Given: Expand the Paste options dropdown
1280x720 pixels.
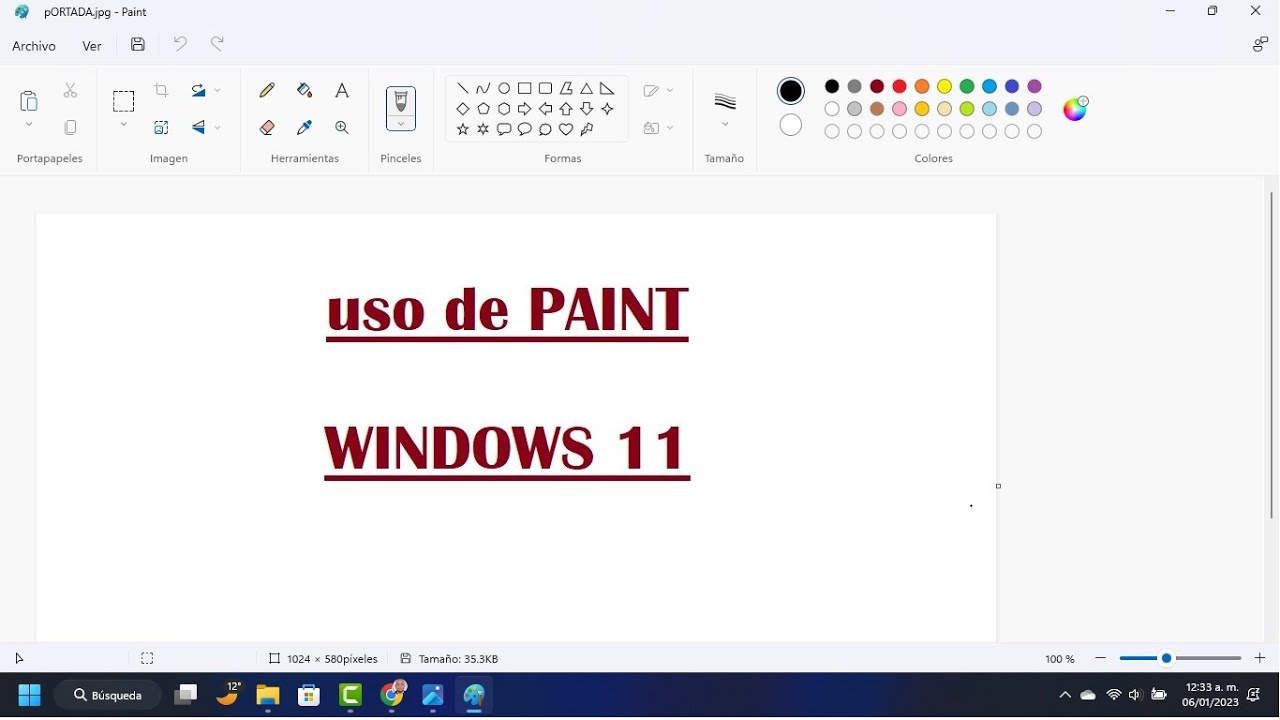Looking at the screenshot, I should click(x=28, y=125).
